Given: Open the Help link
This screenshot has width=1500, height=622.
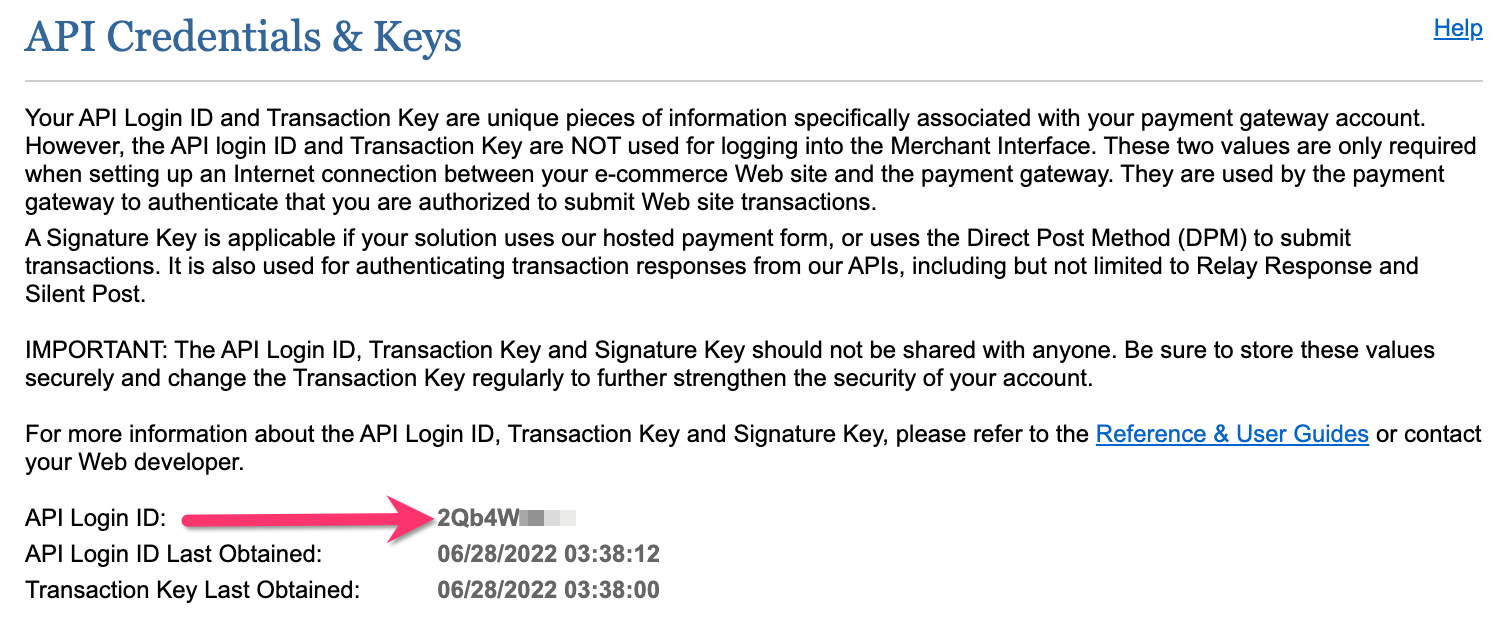Looking at the screenshot, I should (x=1457, y=28).
